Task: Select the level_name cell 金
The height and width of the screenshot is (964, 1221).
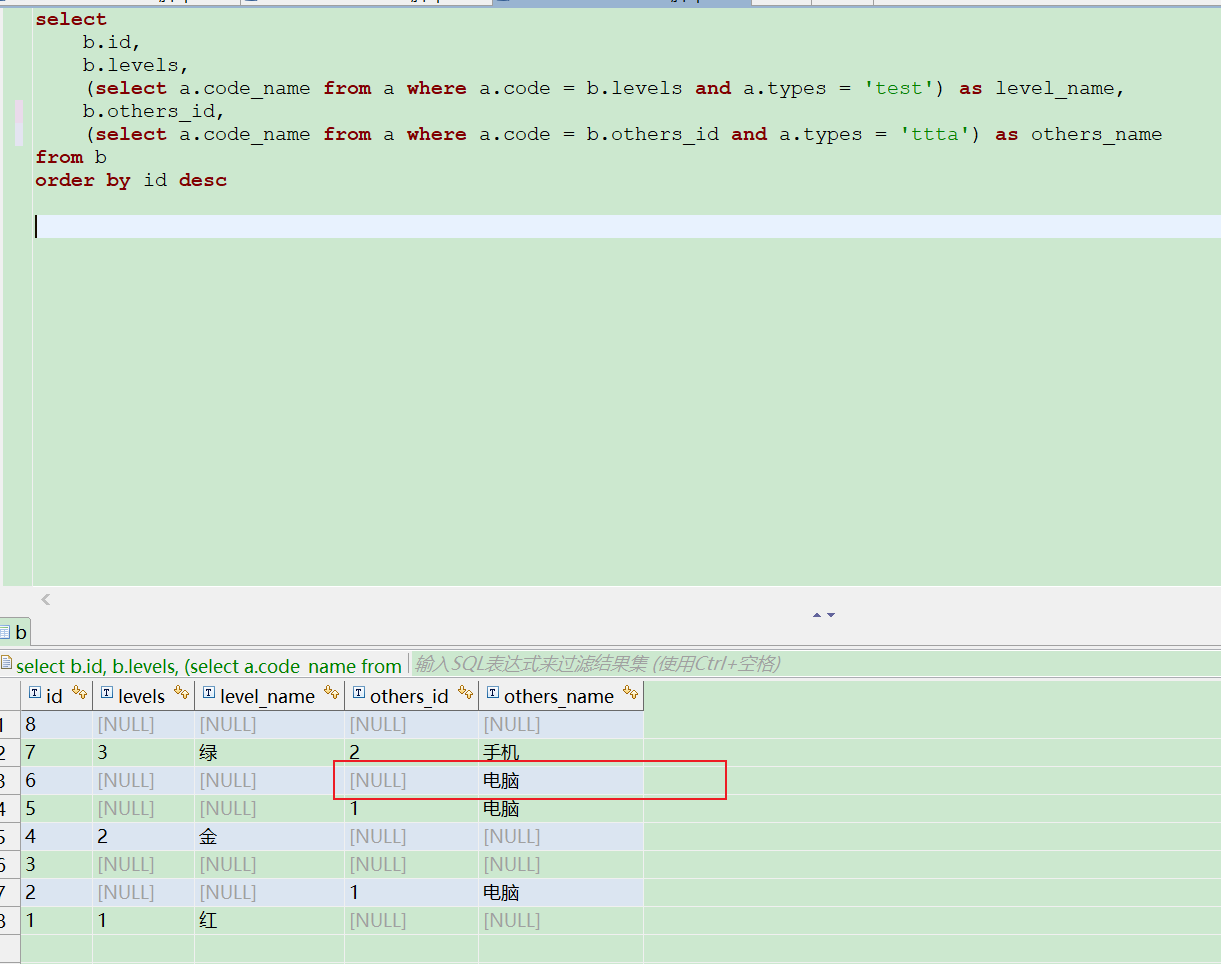Action: pyautogui.click(x=269, y=836)
